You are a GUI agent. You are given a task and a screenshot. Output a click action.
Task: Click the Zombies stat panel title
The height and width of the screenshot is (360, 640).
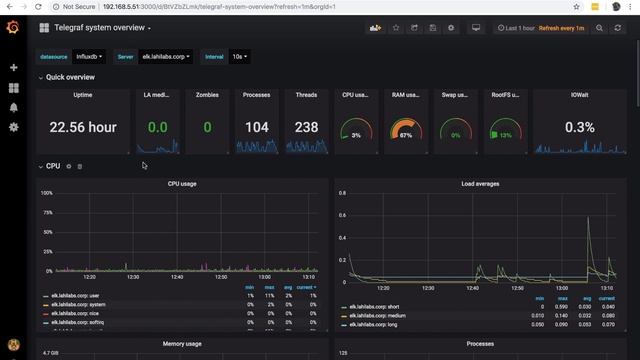(207, 95)
